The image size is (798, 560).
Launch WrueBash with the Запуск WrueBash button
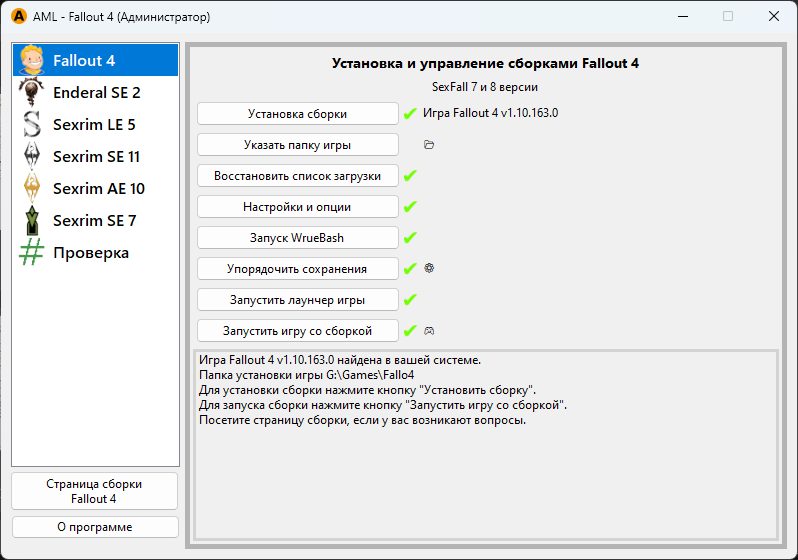coord(298,238)
